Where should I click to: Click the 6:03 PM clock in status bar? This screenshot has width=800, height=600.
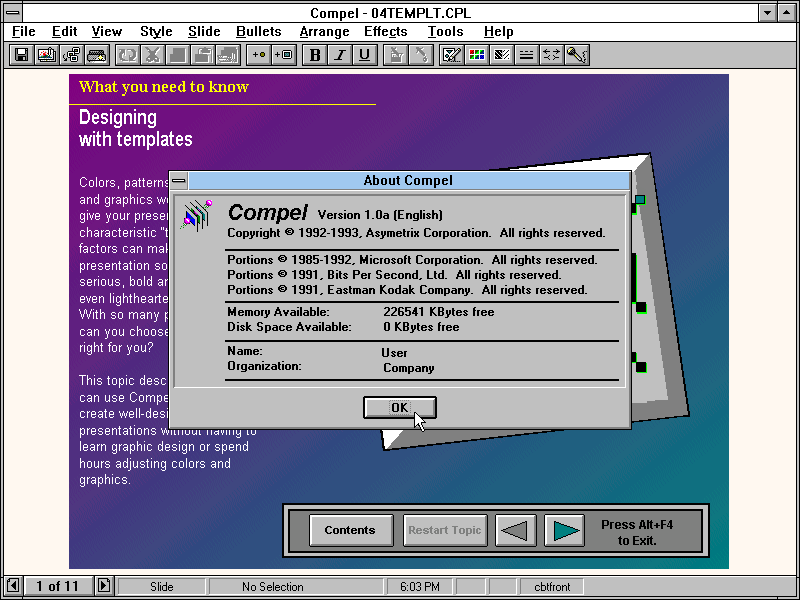pyautogui.click(x=419, y=587)
